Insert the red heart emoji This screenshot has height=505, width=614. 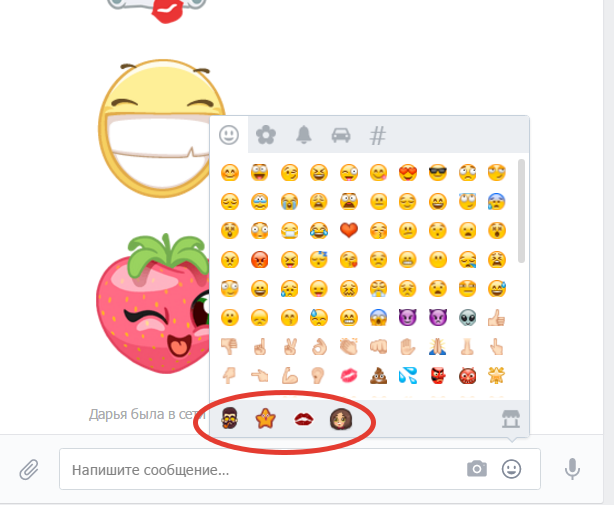click(x=349, y=230)
